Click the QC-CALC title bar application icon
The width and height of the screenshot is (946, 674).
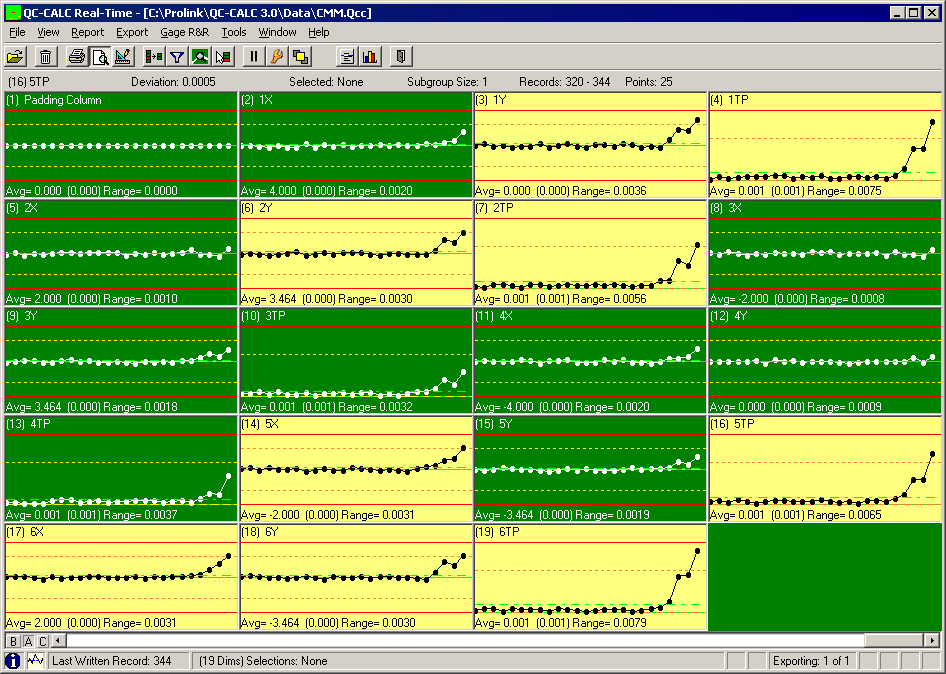pyautogui.click(x=12, y=13)
